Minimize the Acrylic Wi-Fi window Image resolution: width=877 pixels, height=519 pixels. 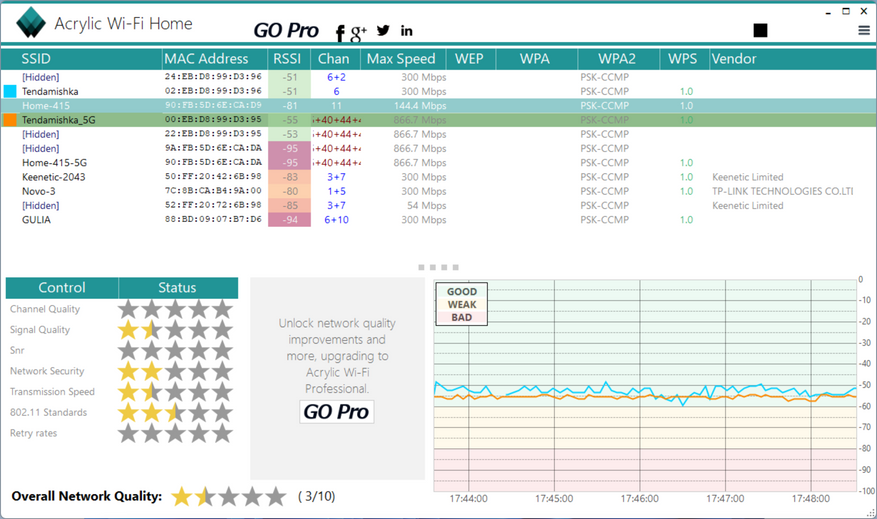[828, 12]
